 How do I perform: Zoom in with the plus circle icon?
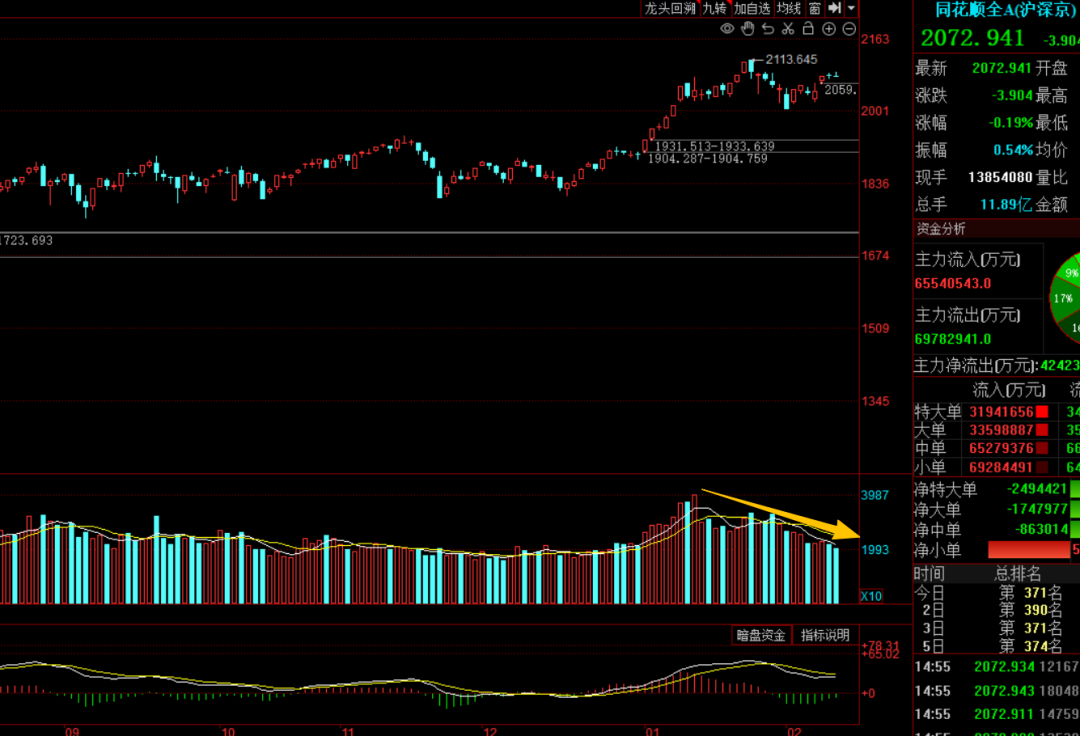pos(829,29)
